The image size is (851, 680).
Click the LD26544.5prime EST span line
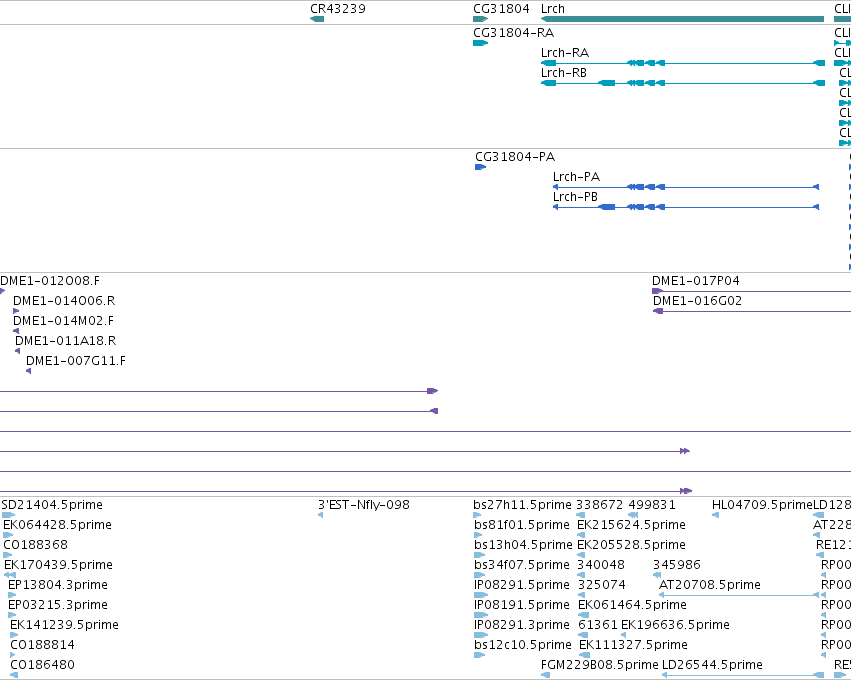click(743, 675)
